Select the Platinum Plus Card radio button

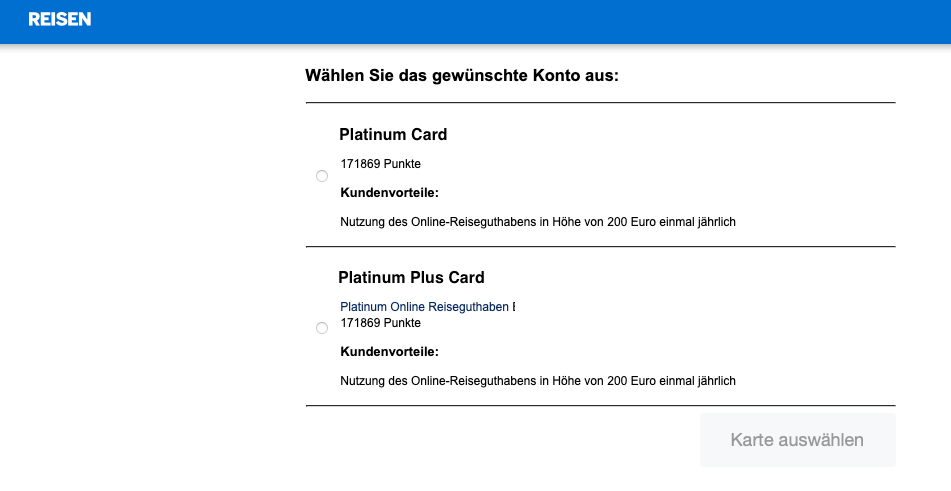click(x=322, y=328)
